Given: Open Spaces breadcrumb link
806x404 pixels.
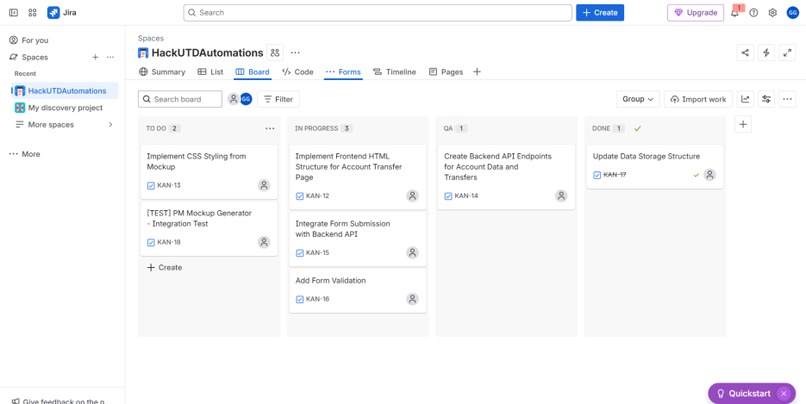Looking at the screenshot, I should (151, 38).
